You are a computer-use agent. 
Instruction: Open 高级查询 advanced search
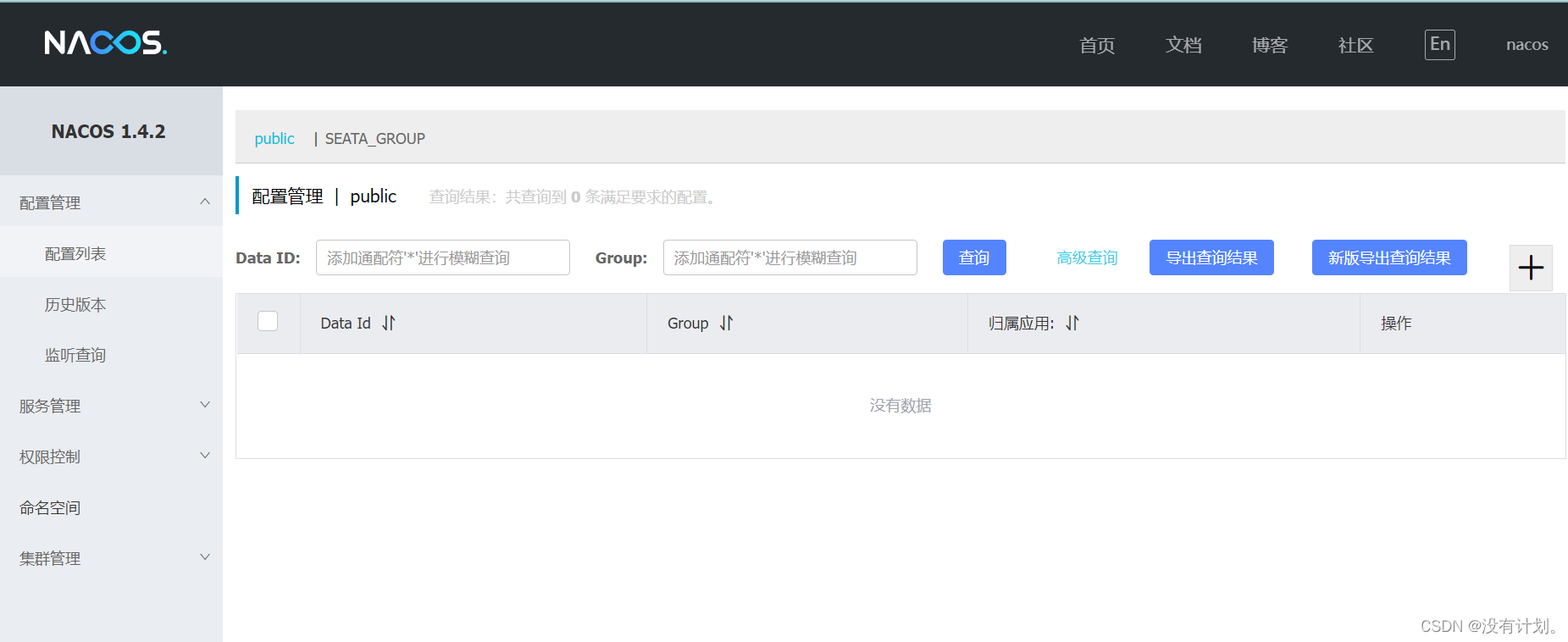pyautogui.click(x=1087, y=257)
